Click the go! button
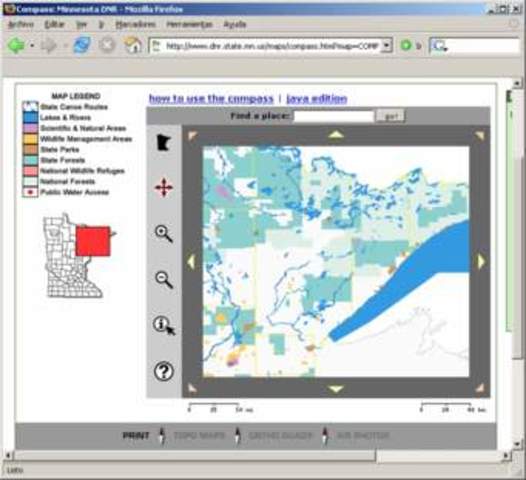The width and height of the screenshot is (526, 480). point(391,116)
